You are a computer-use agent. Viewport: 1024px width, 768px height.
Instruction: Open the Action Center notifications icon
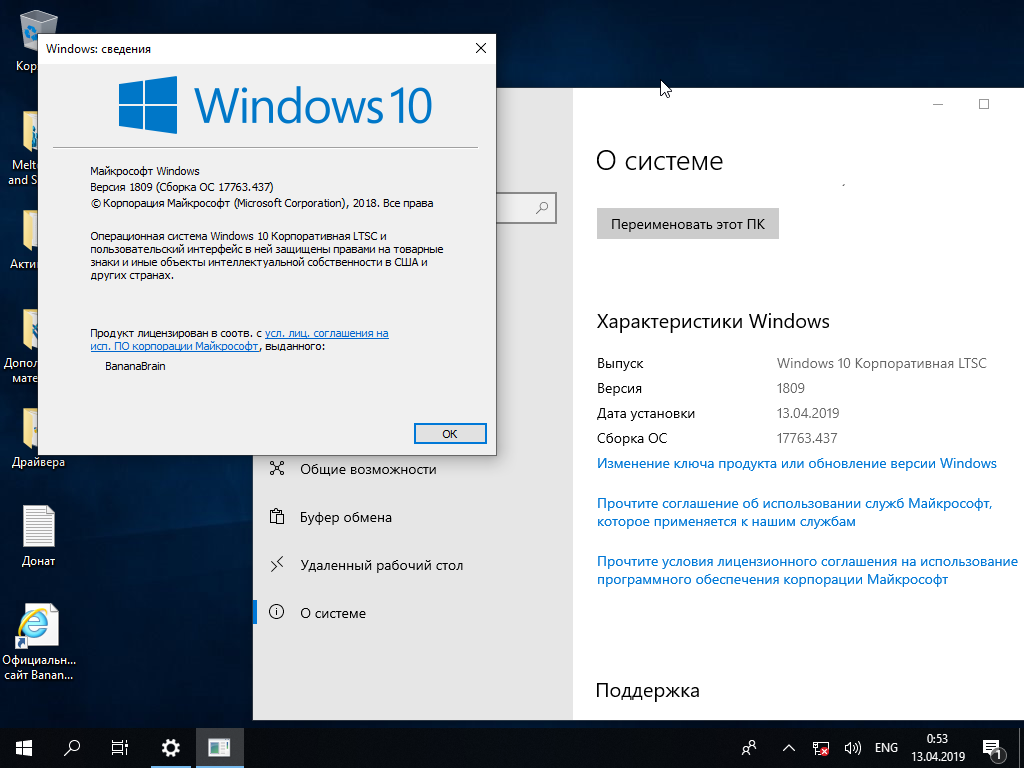pyautogui.click(x=992, y=748)
